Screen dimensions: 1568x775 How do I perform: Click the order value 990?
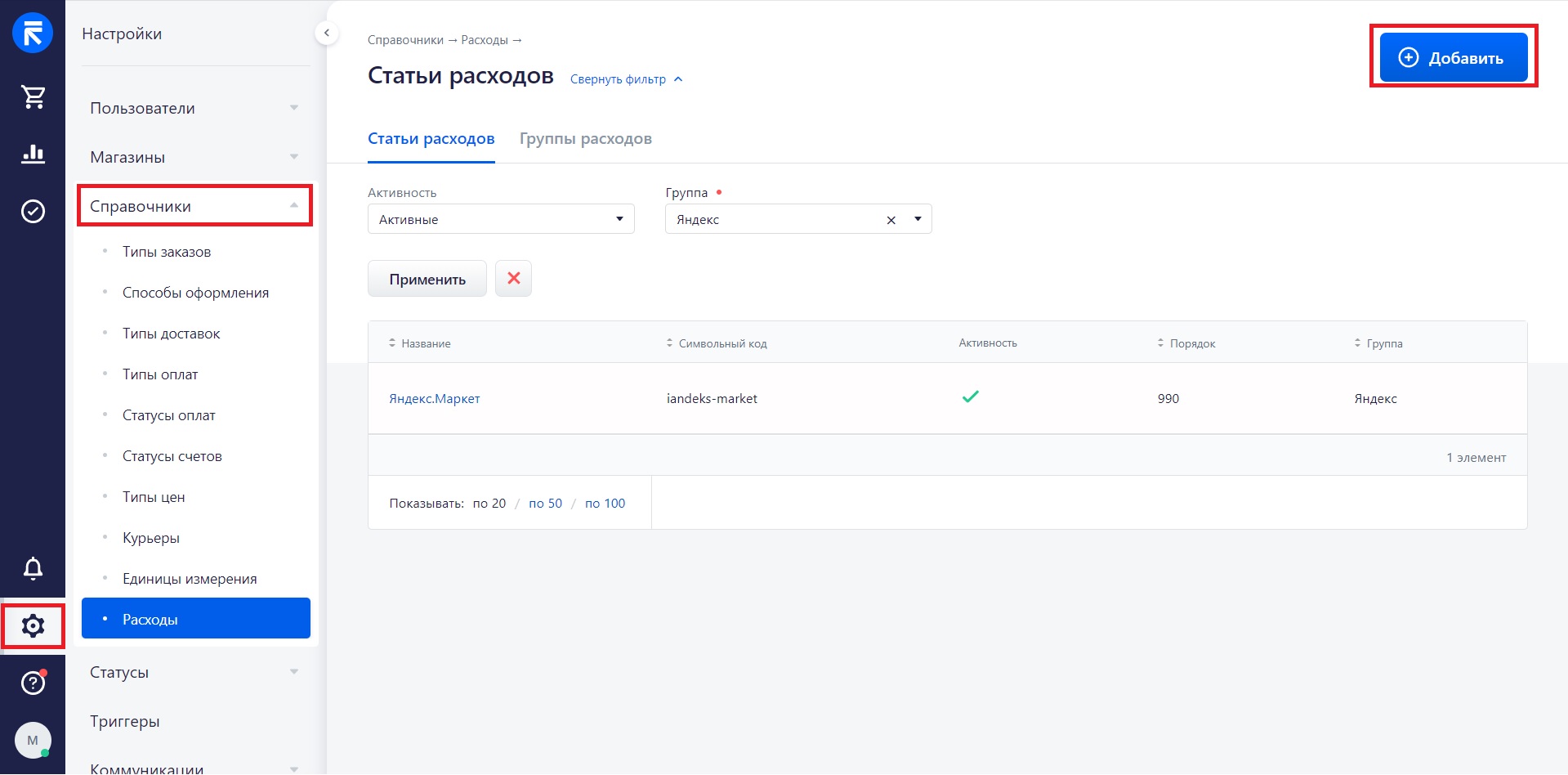[1168, 399]
